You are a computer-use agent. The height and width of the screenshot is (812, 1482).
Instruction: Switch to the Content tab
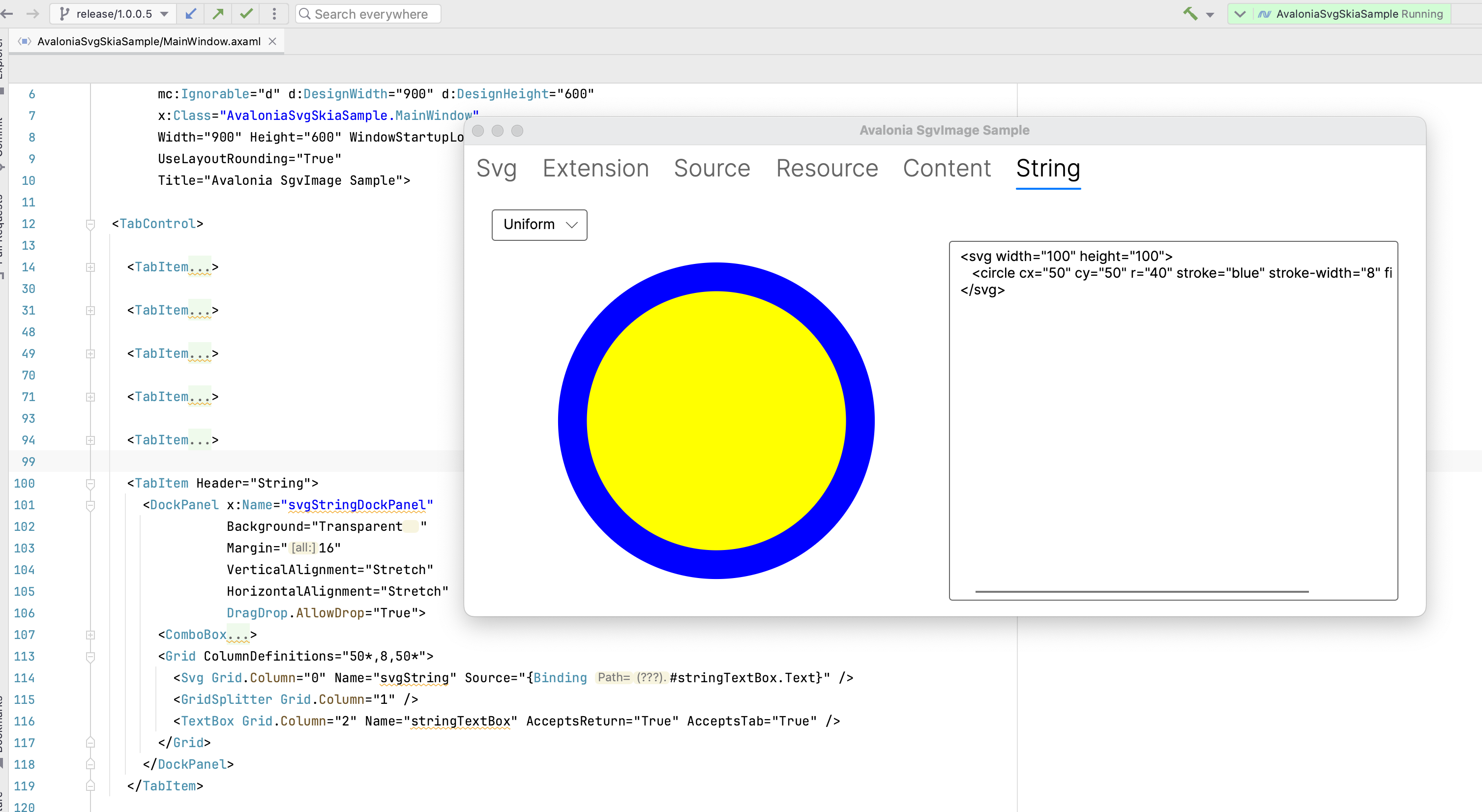(947, 169)
